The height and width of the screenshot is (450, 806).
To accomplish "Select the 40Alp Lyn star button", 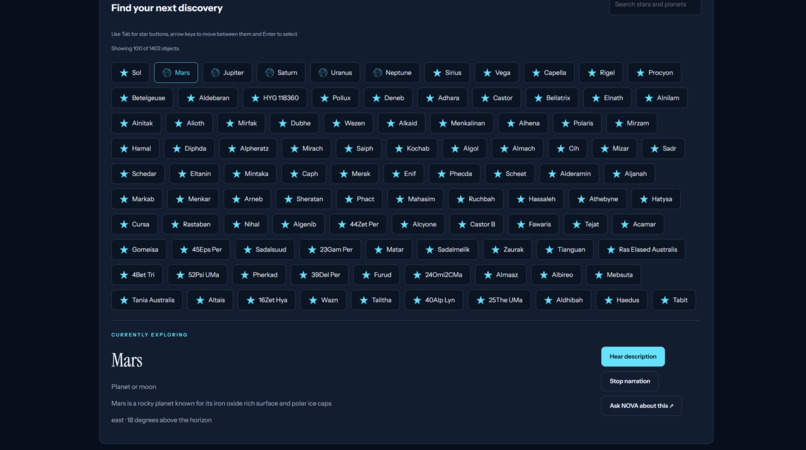I will [434, 300].
